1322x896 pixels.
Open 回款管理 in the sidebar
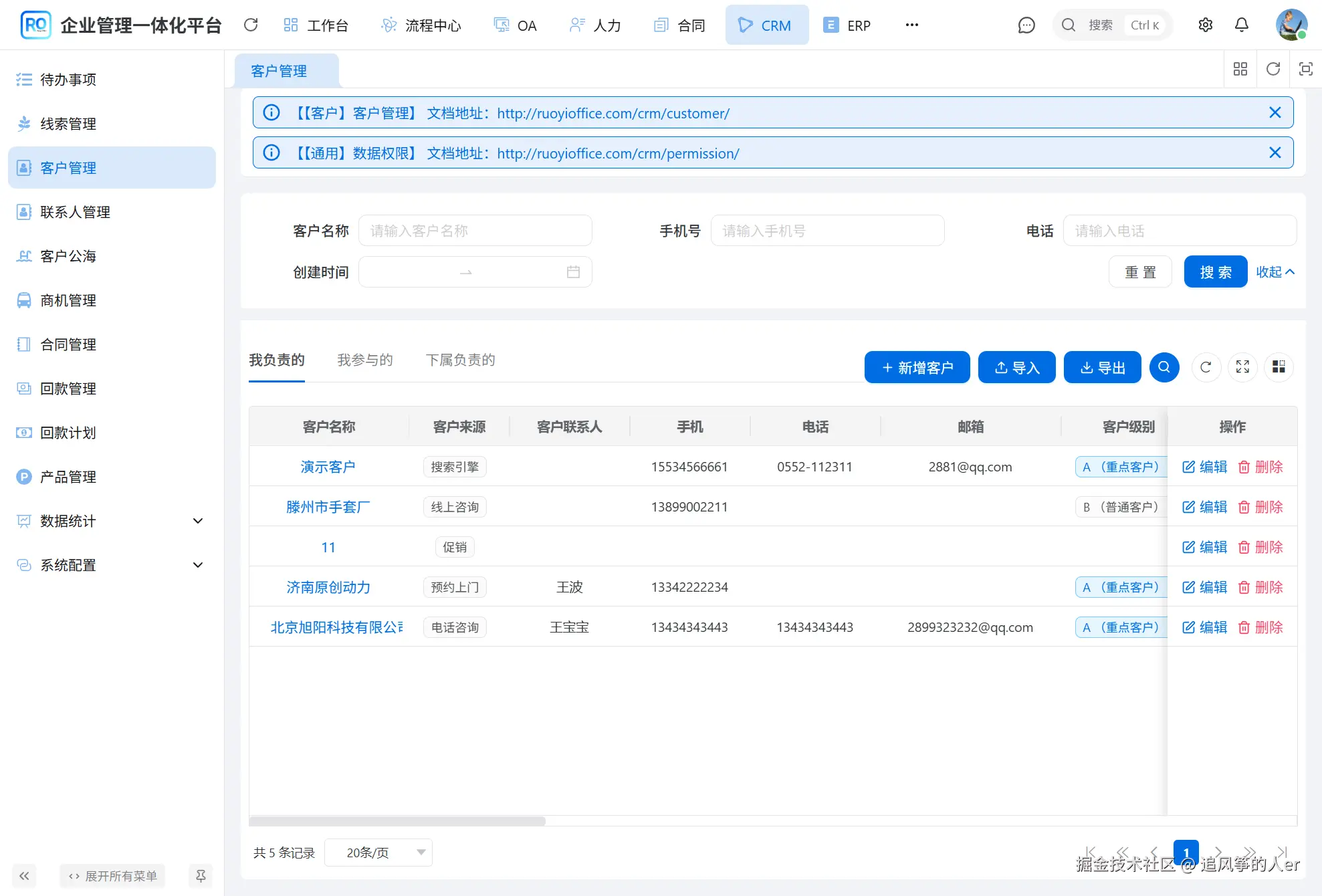(x=112, y=388)
